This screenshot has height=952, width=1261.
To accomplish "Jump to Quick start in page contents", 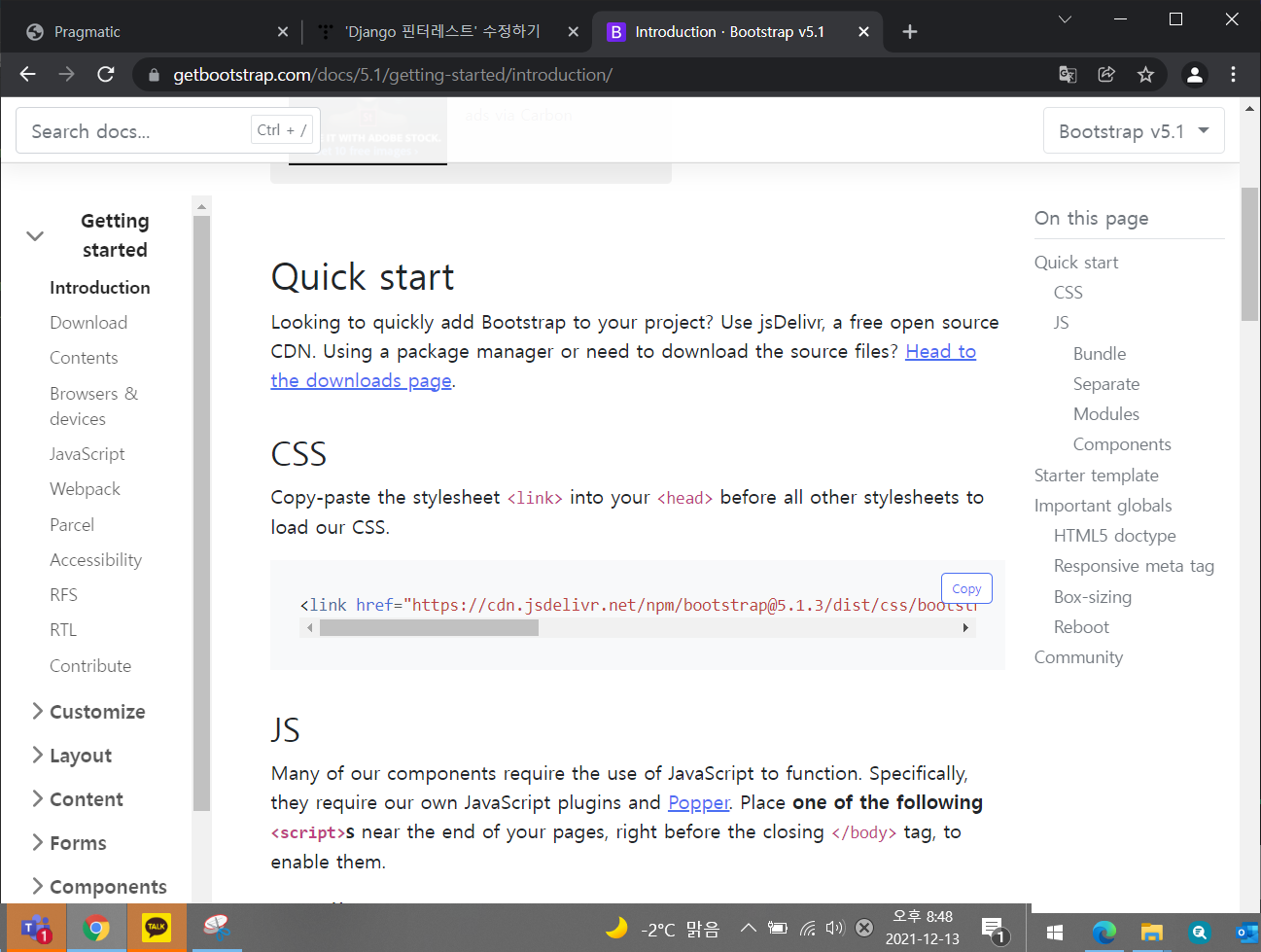I will [1076, 263].
